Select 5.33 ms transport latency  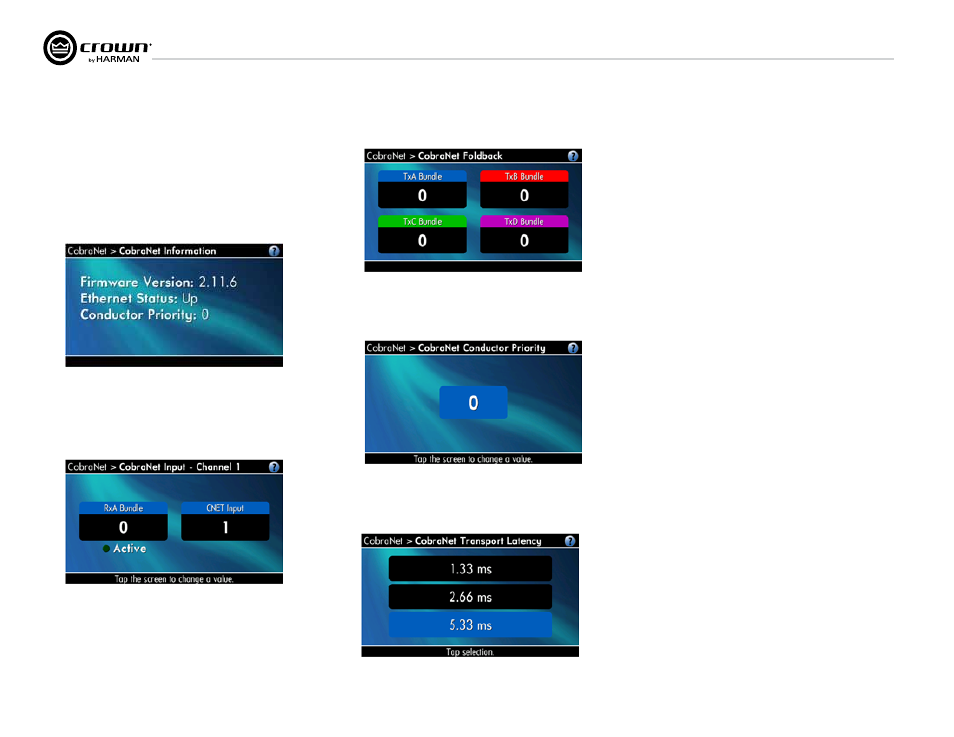pos(470,625)
